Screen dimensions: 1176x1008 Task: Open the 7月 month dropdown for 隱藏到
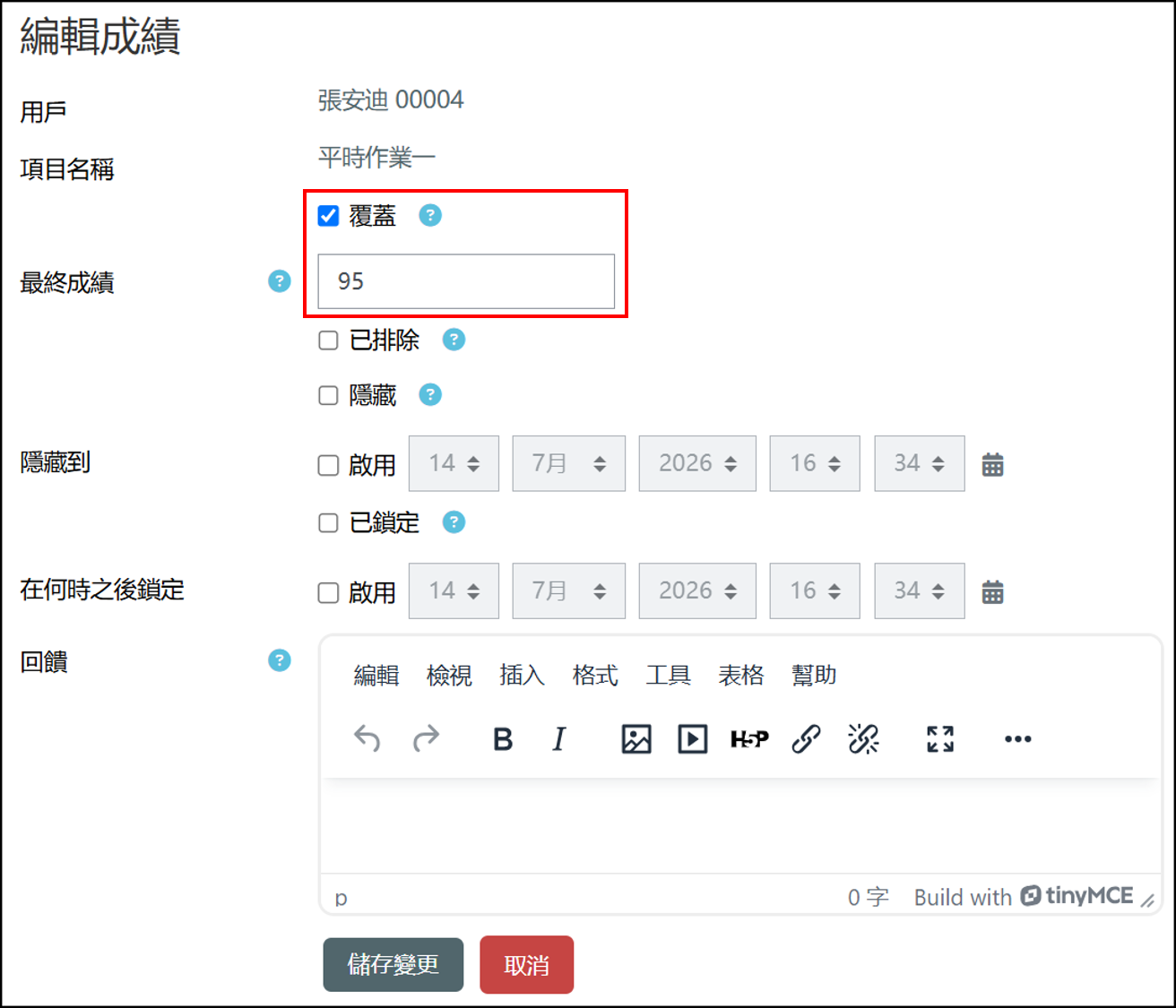click(568, 463)
